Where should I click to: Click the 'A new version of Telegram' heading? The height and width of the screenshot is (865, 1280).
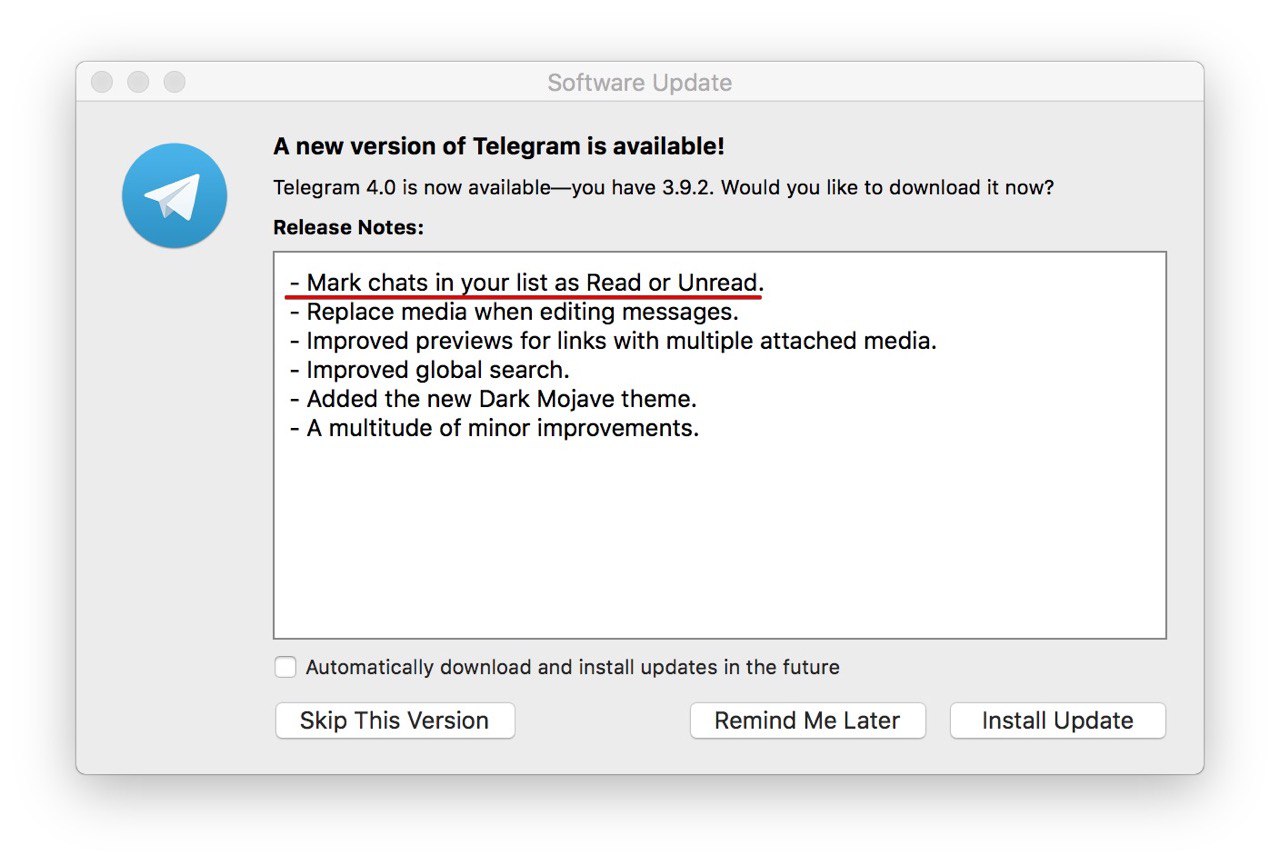pos(498,146)
